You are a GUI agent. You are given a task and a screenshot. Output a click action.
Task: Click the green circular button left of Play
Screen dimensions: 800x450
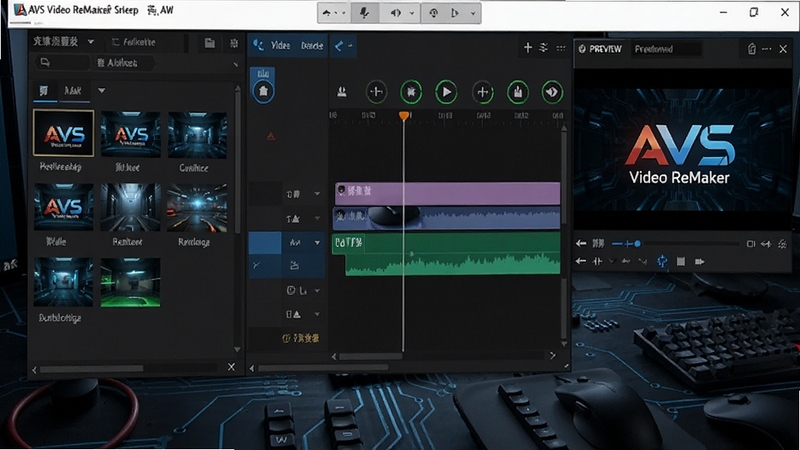[x=411, y=92]
